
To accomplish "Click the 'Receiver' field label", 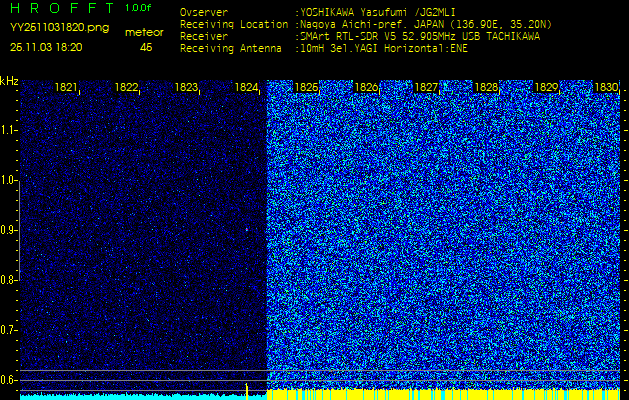I will click(204, 37).
